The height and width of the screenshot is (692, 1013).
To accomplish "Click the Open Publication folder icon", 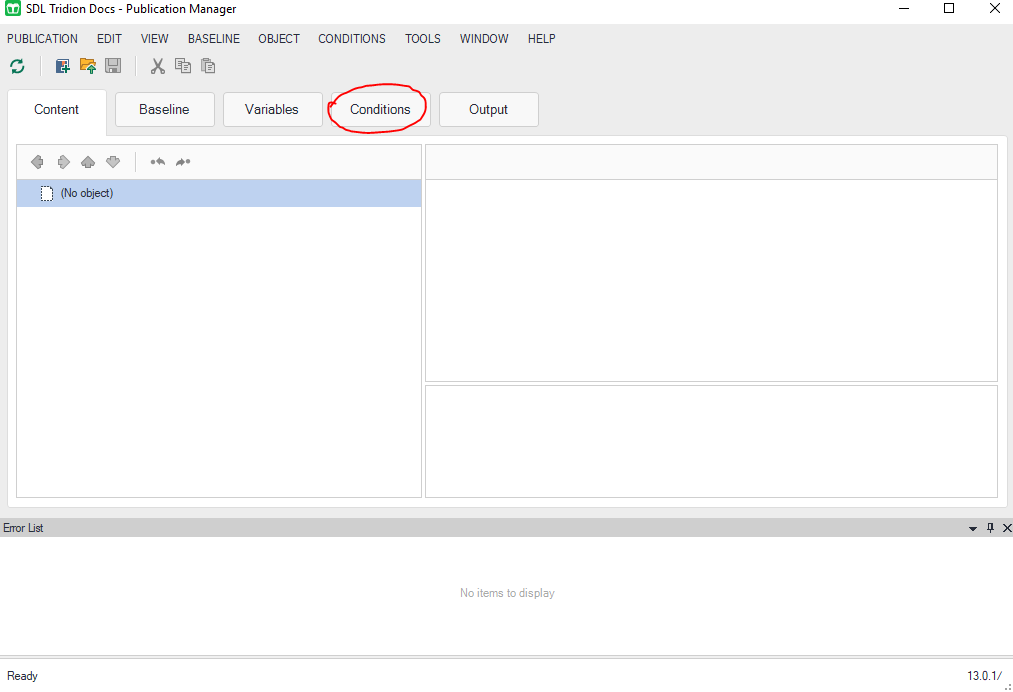I will (x=88, y=67).
